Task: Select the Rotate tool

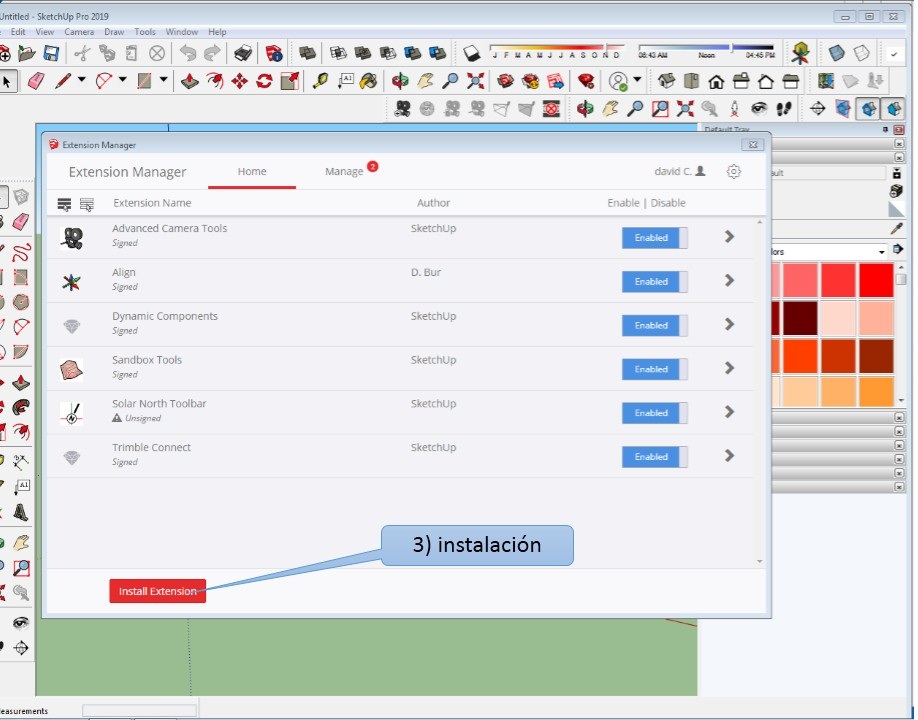Action: 264,81
